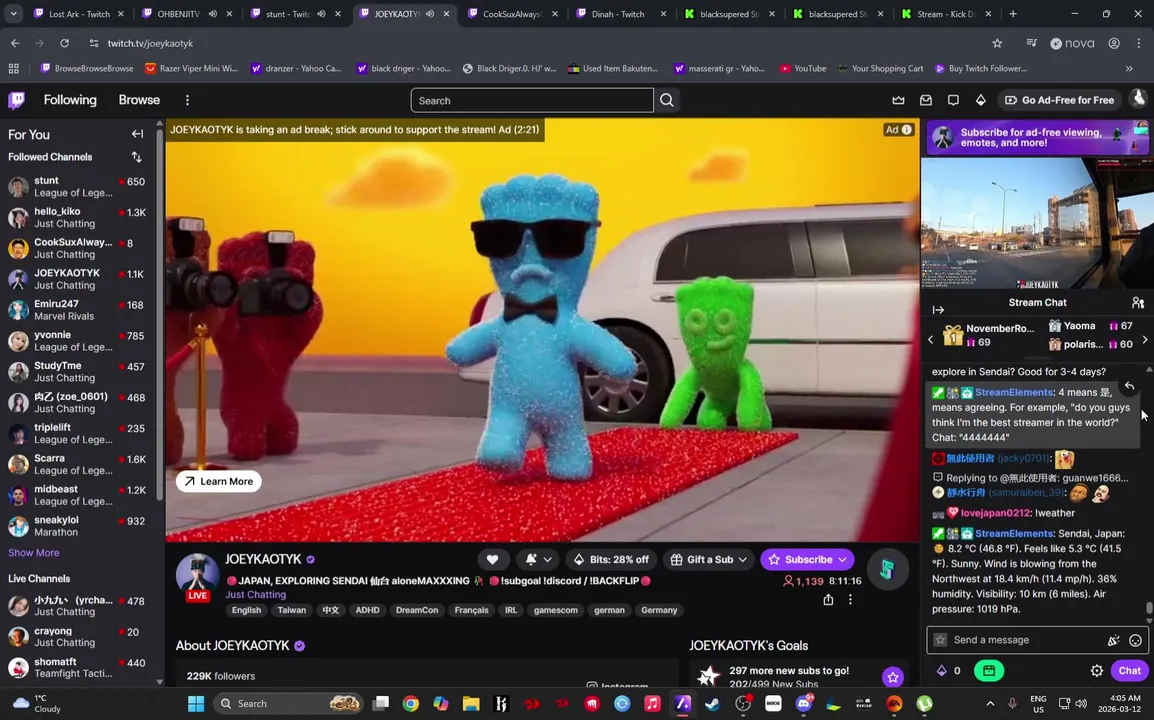The height and width of the screenshot is (720, 1154).
Task: Expand Gift a Sub options
Action: (x=743, y=560)
